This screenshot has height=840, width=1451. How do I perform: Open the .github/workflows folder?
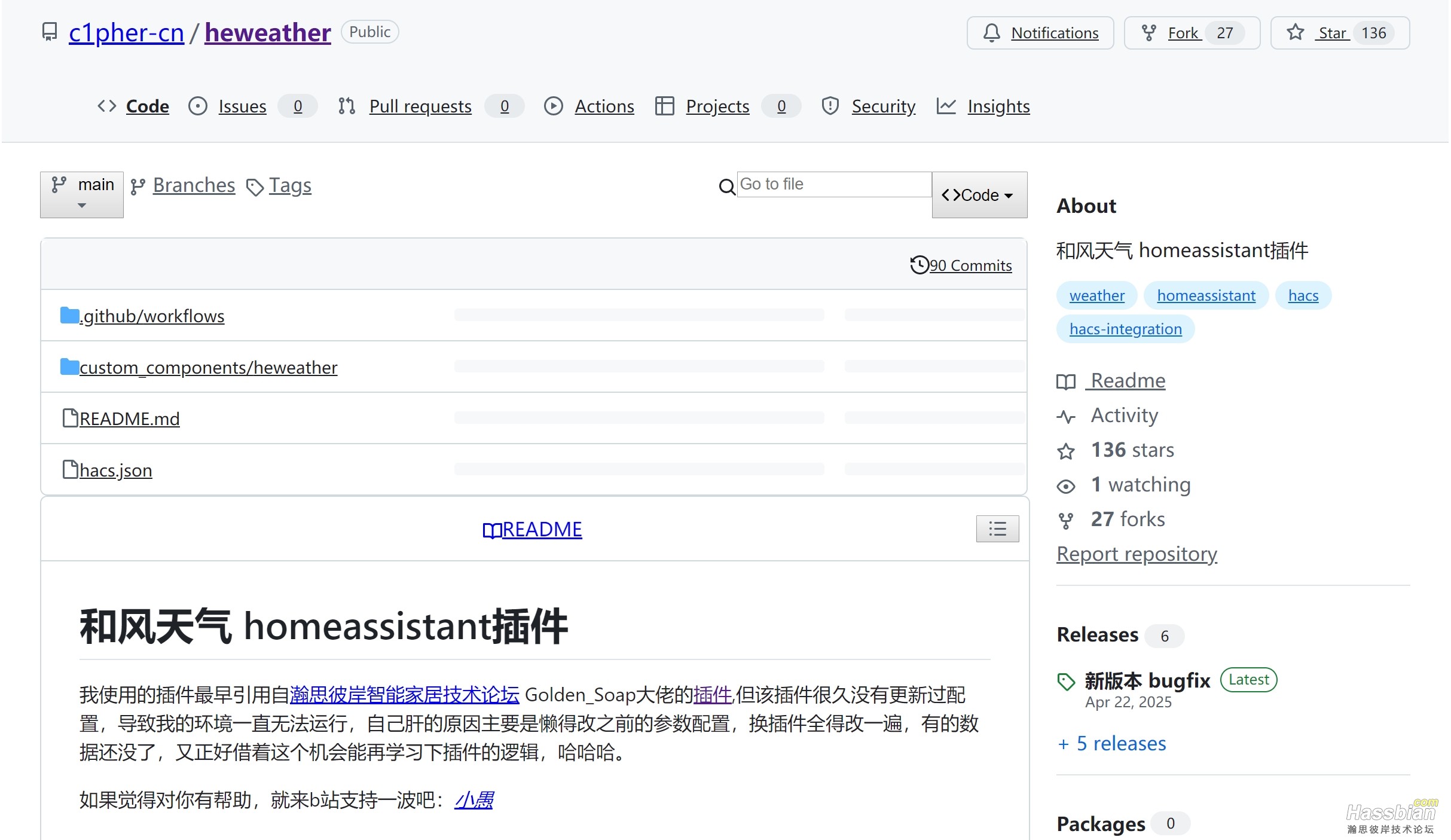coord(152,316)
